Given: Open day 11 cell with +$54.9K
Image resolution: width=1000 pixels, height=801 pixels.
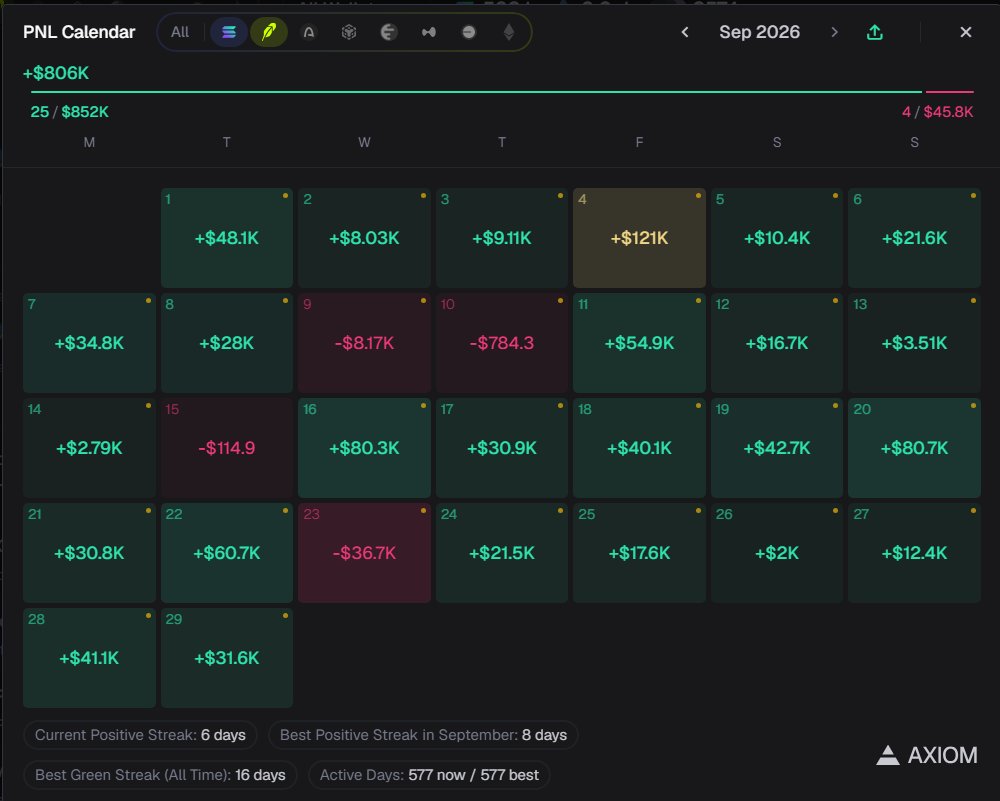Looking at the screenshot, I should [x=639, y=343].
